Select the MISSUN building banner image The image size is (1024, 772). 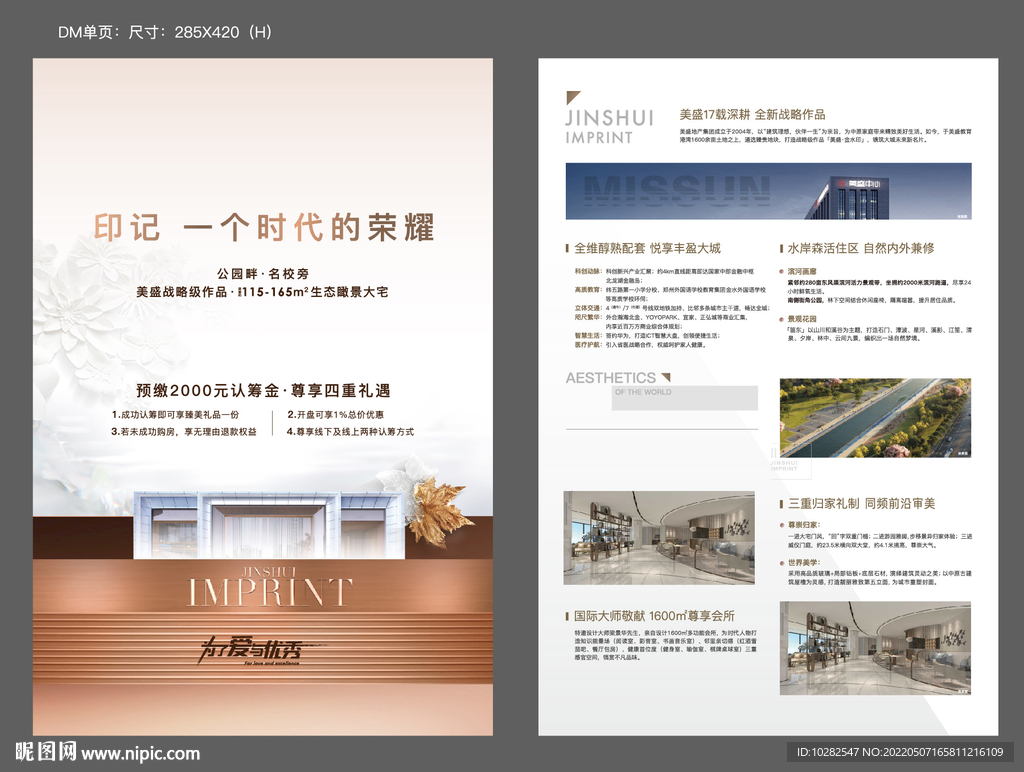coord(768,191)
